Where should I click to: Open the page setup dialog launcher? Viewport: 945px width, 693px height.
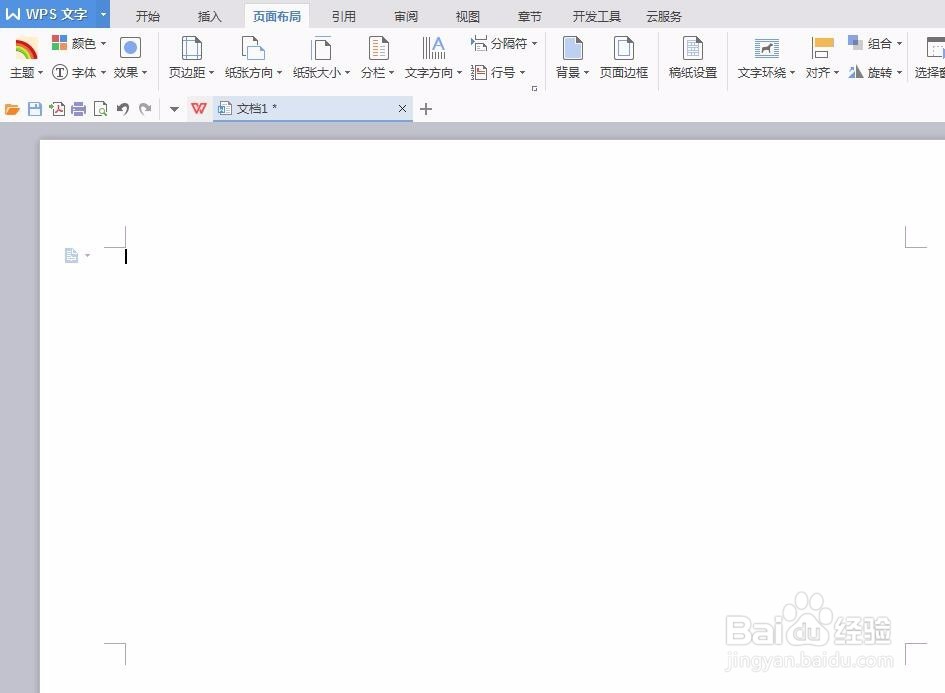(x=534, y=89)
